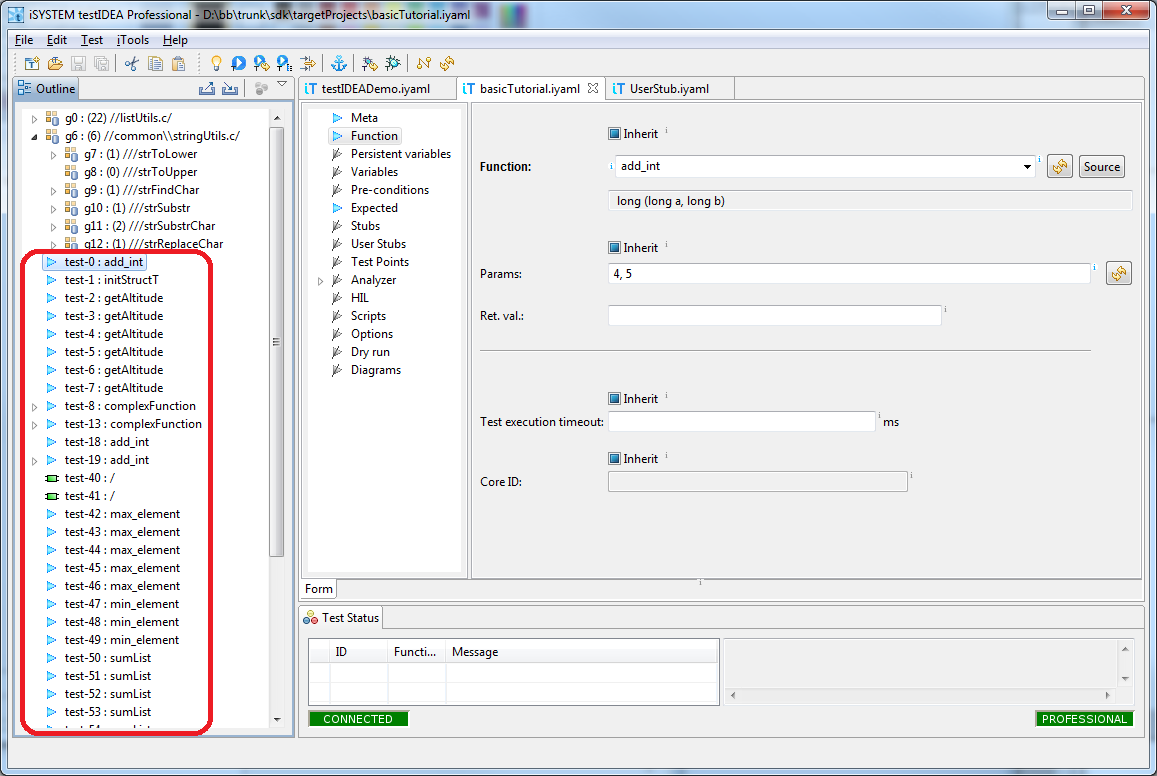Switch to UserStub.iyaml tab
The image size is (1157, 776).
[x=669, y=89]
